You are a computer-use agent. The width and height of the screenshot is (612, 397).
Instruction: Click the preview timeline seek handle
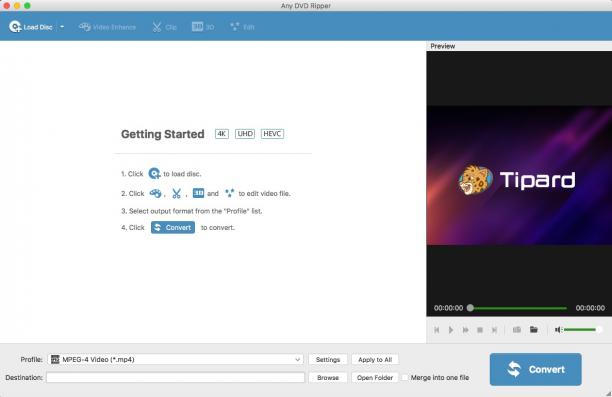[470, 308]
